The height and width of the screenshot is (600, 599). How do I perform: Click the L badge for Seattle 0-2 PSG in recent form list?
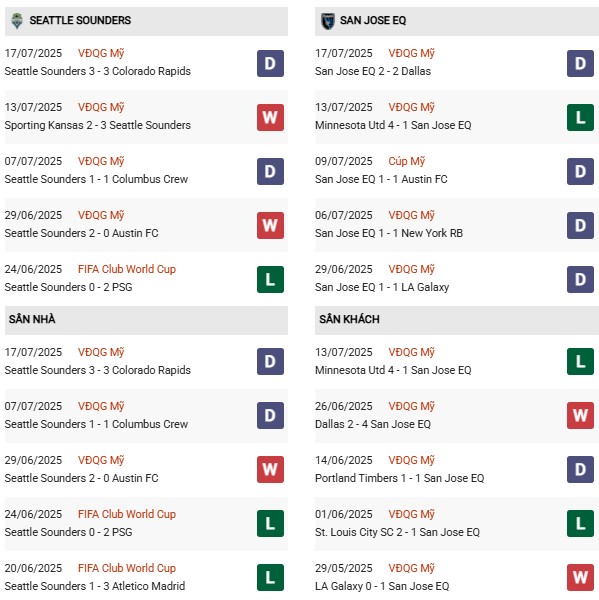270,279
